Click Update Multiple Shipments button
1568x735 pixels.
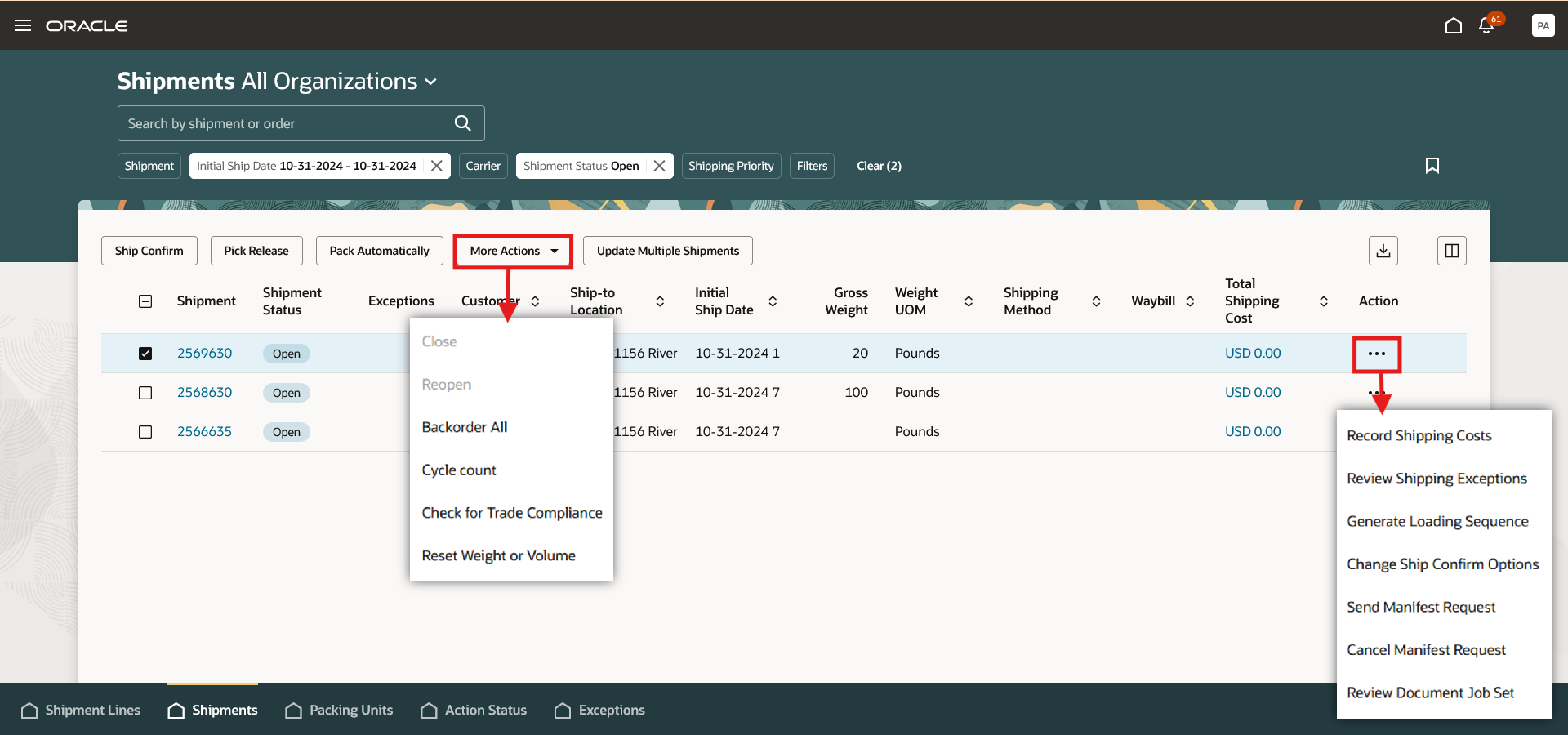668,251
